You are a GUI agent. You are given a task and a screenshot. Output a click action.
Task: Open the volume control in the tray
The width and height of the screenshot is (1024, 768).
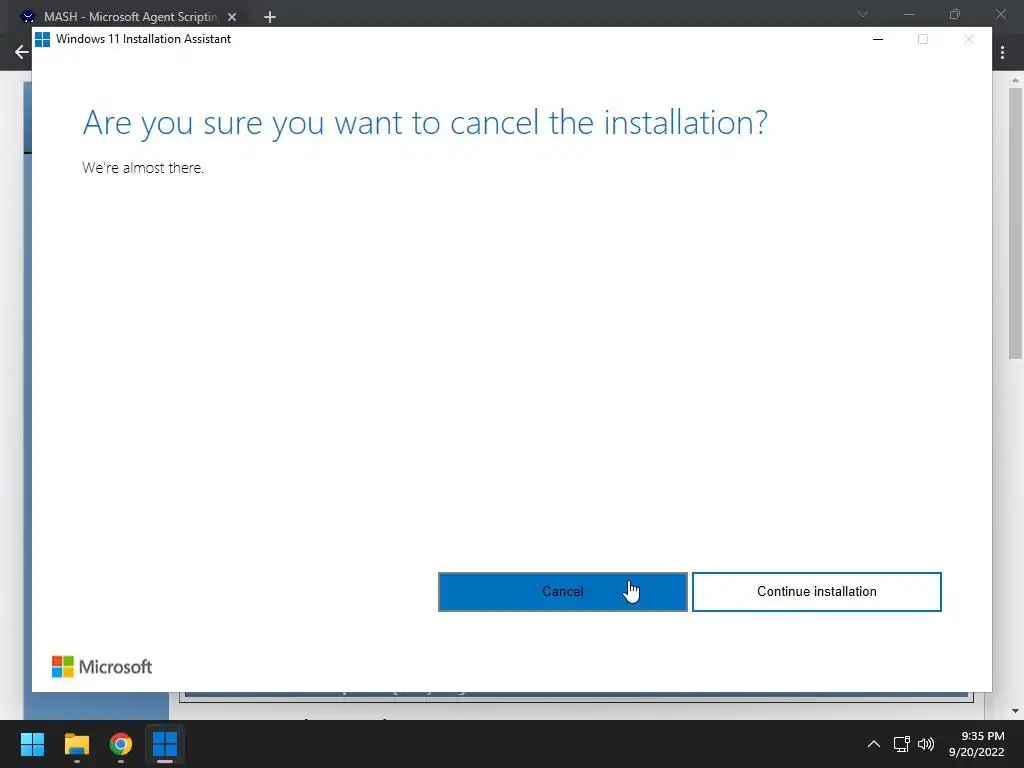pyautogui.click(x=926, y=744)
